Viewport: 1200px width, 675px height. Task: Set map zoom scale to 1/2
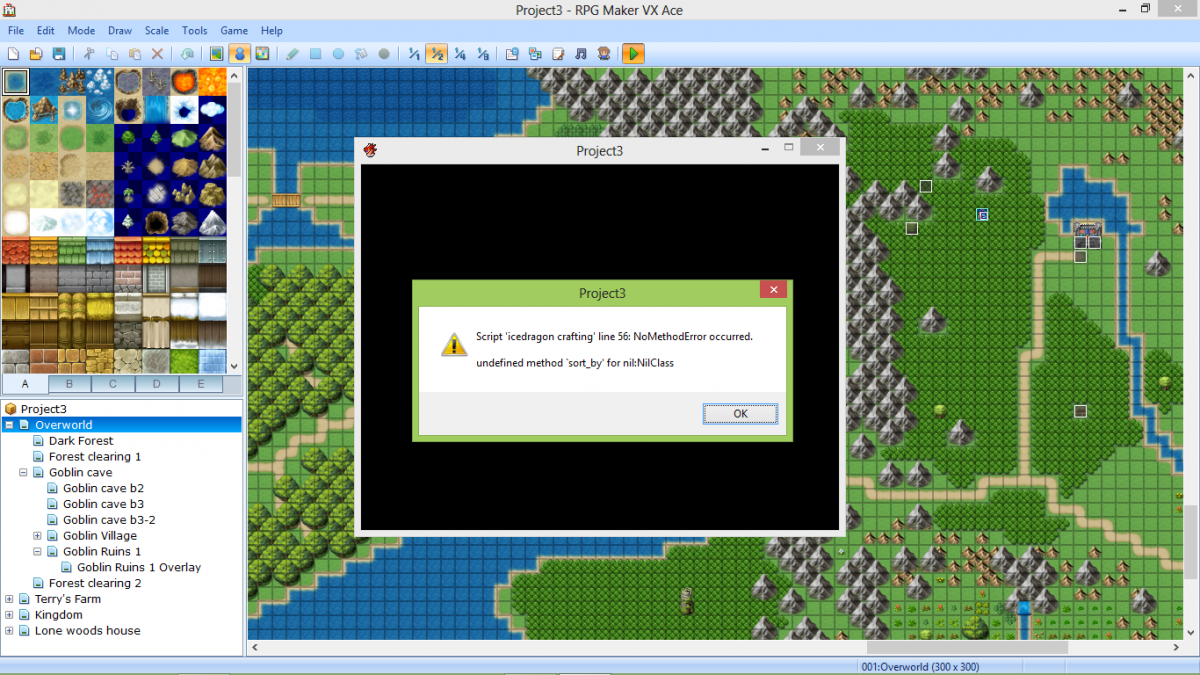pos(437,54)
